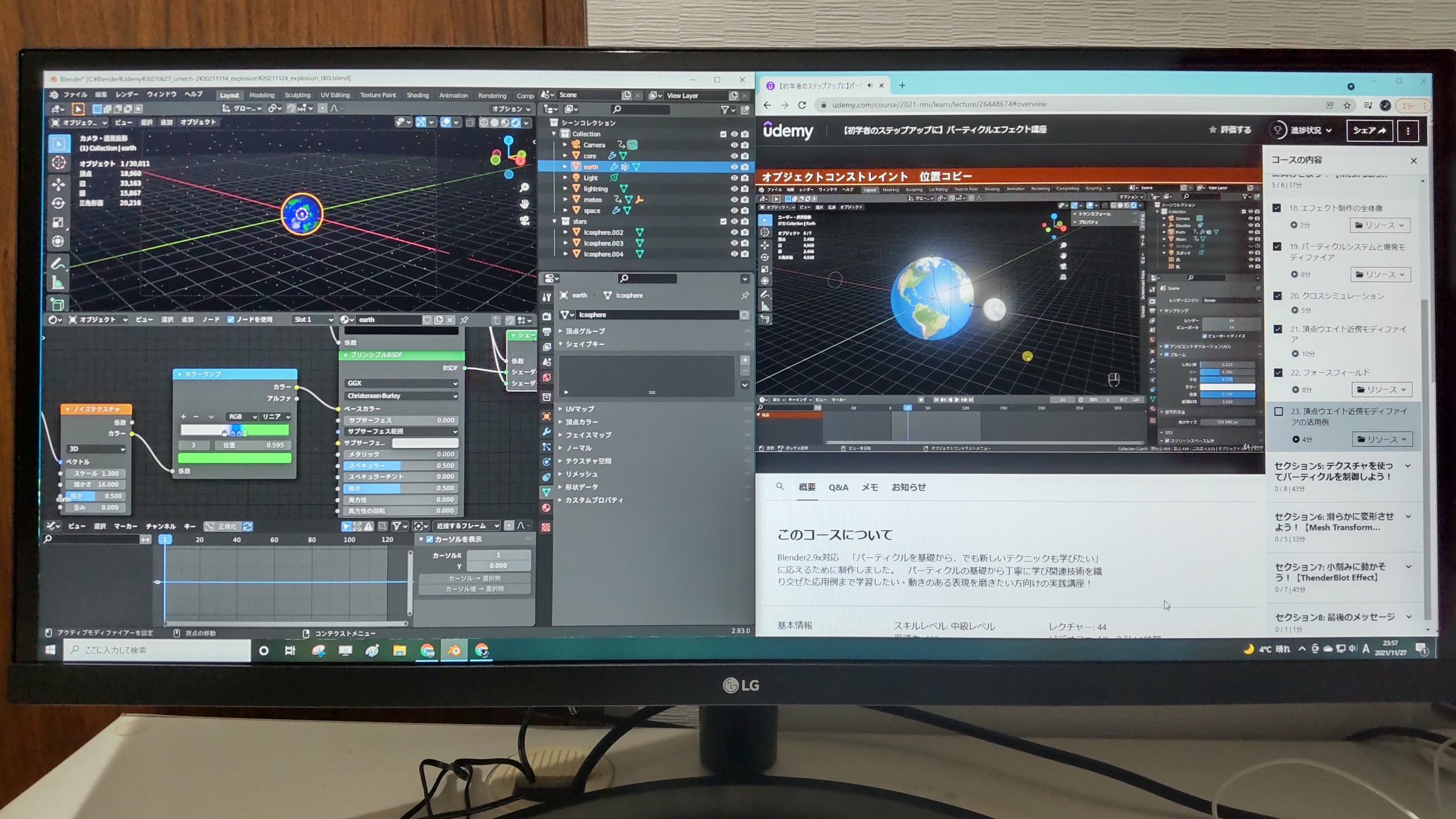Open the Q&A tab on Udemy
Screen dimensions: 1456x819
pyautogui.click(x=838, y=487)
